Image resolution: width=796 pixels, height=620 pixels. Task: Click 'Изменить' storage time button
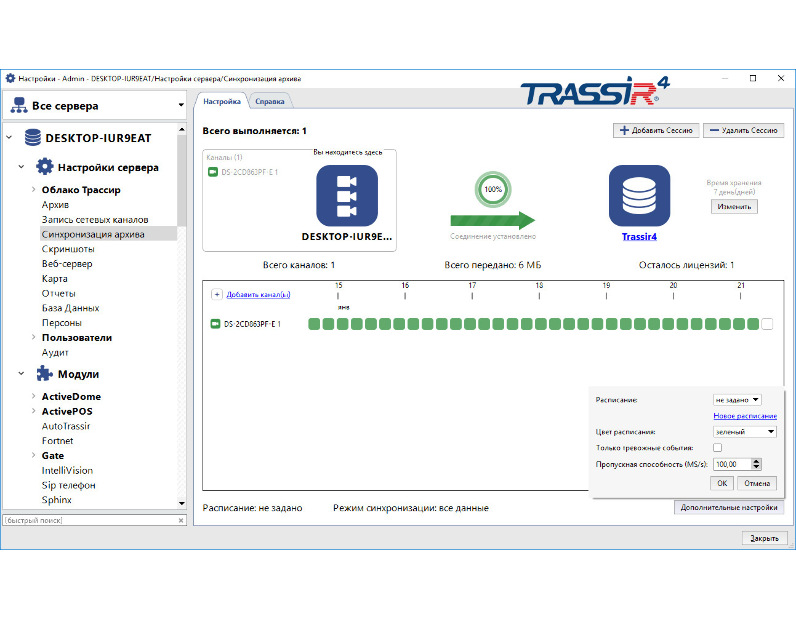(x=734, y=207)
